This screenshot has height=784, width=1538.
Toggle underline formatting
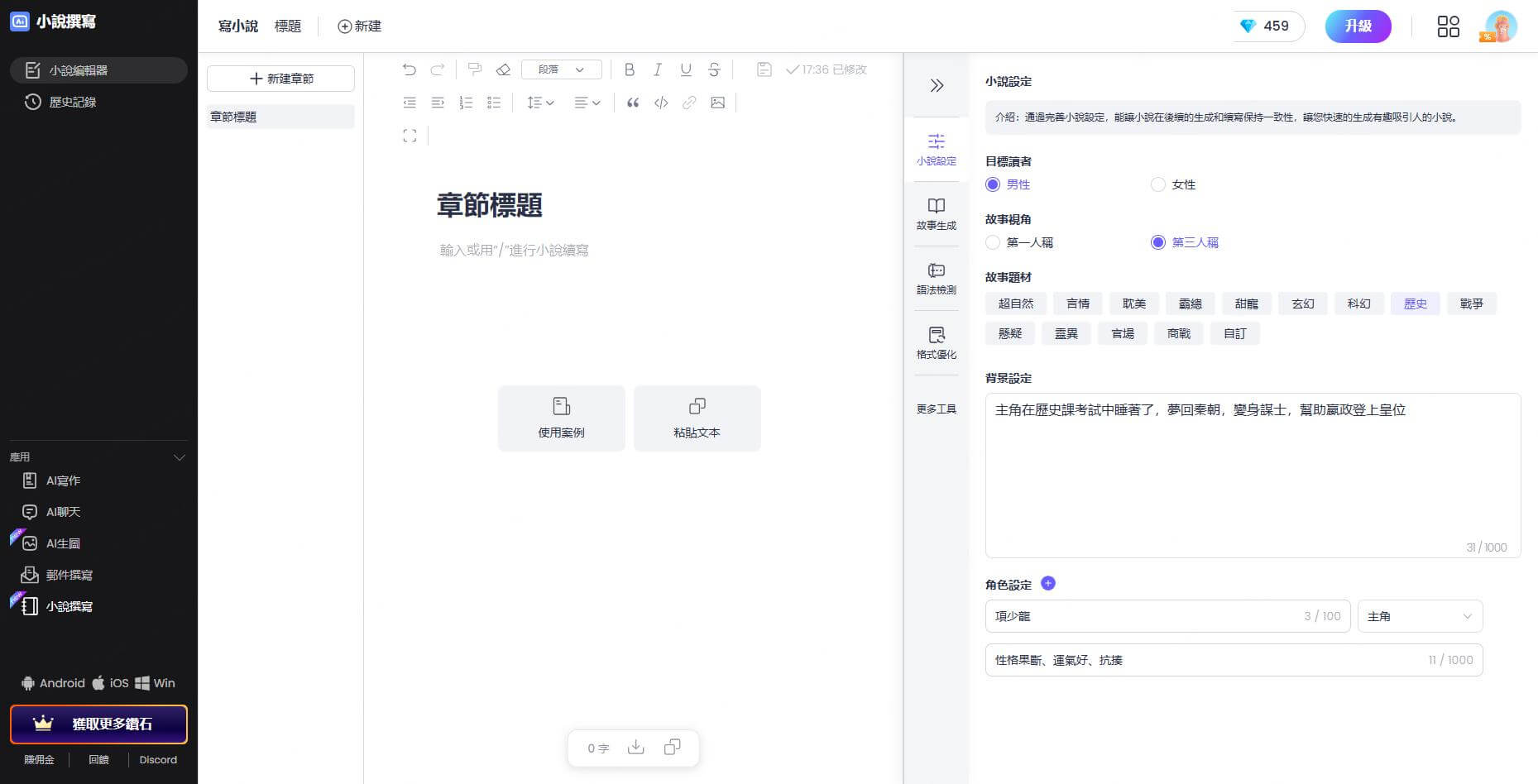coord(686,69)
